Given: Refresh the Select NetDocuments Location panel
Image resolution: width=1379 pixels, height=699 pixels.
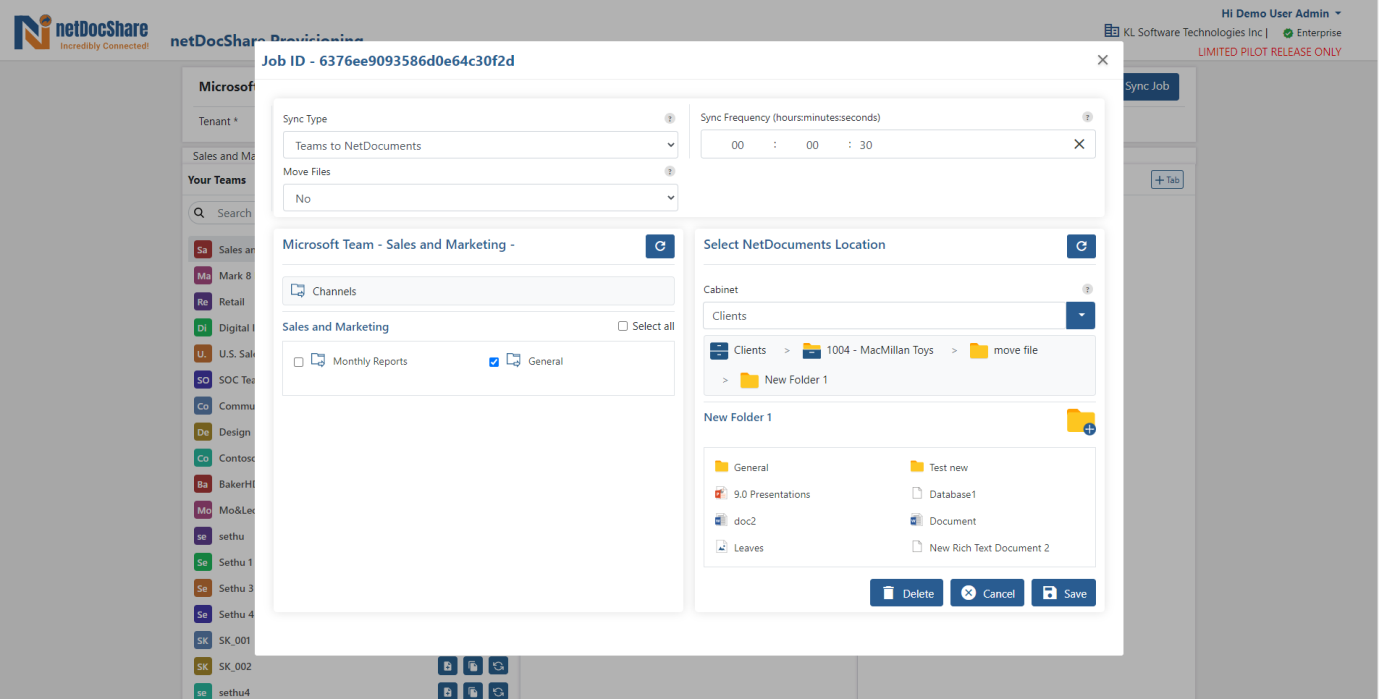Looking at the screenshot, I should 1081,246.
